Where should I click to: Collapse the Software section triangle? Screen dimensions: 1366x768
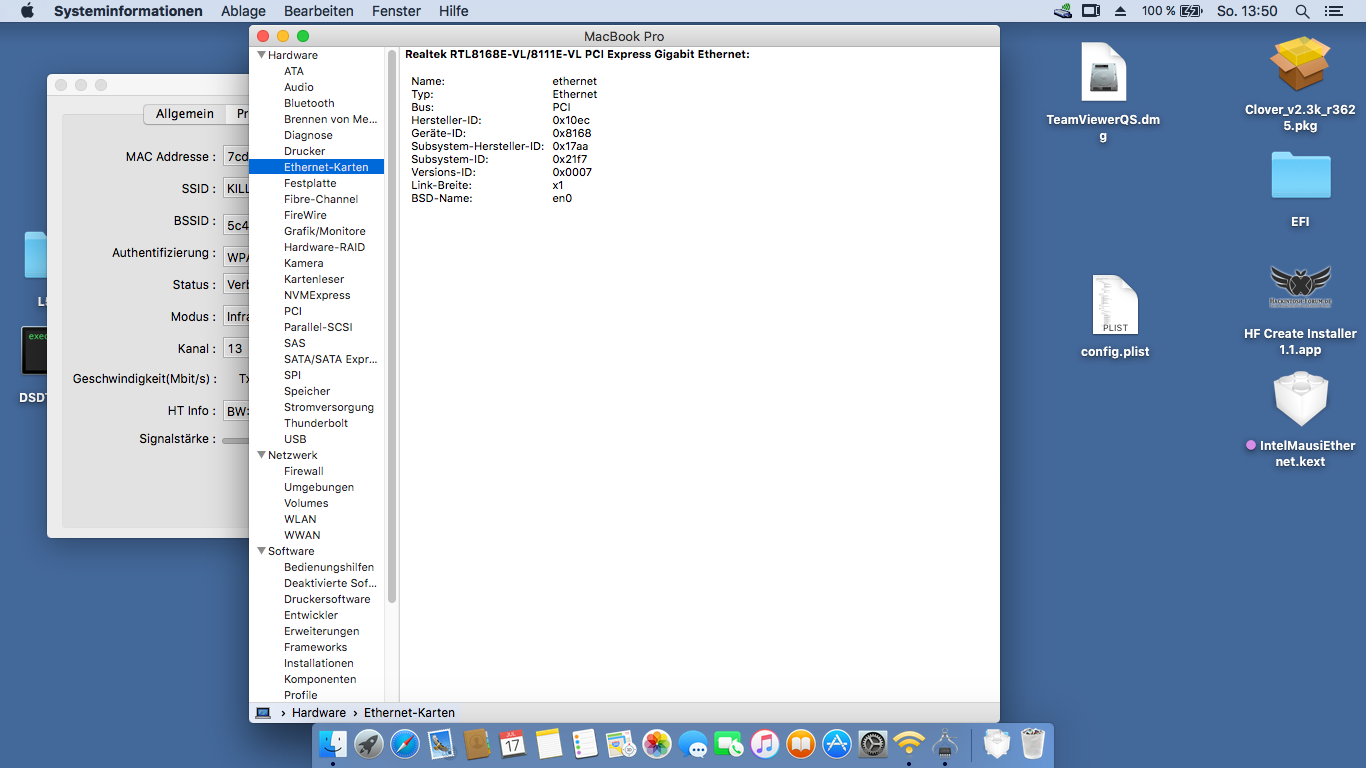pos(261,551)
